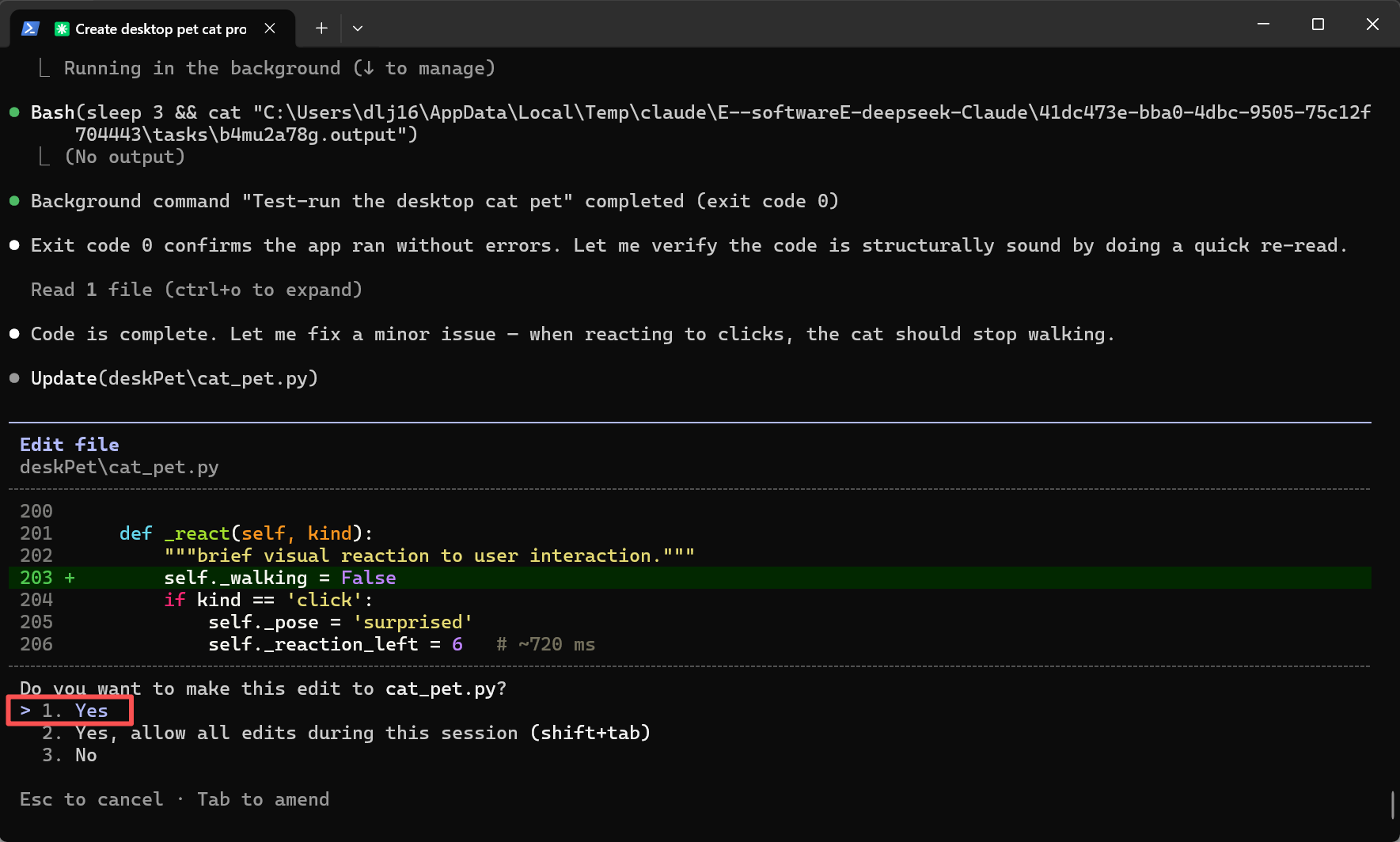
Task: Click the PowerShell profile icon in the tab
Action: click(30, 28)
